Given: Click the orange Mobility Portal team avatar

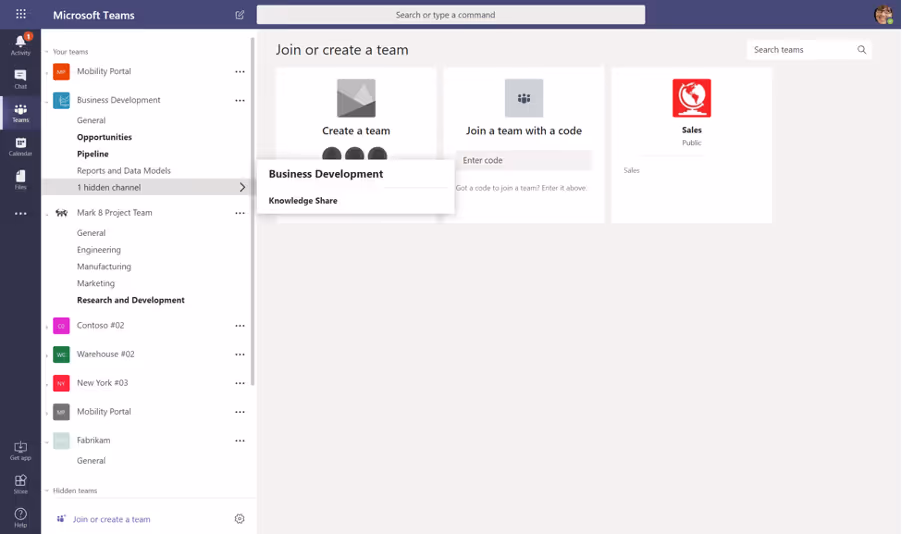Looking at the screenshot, I should click(61, 71).
